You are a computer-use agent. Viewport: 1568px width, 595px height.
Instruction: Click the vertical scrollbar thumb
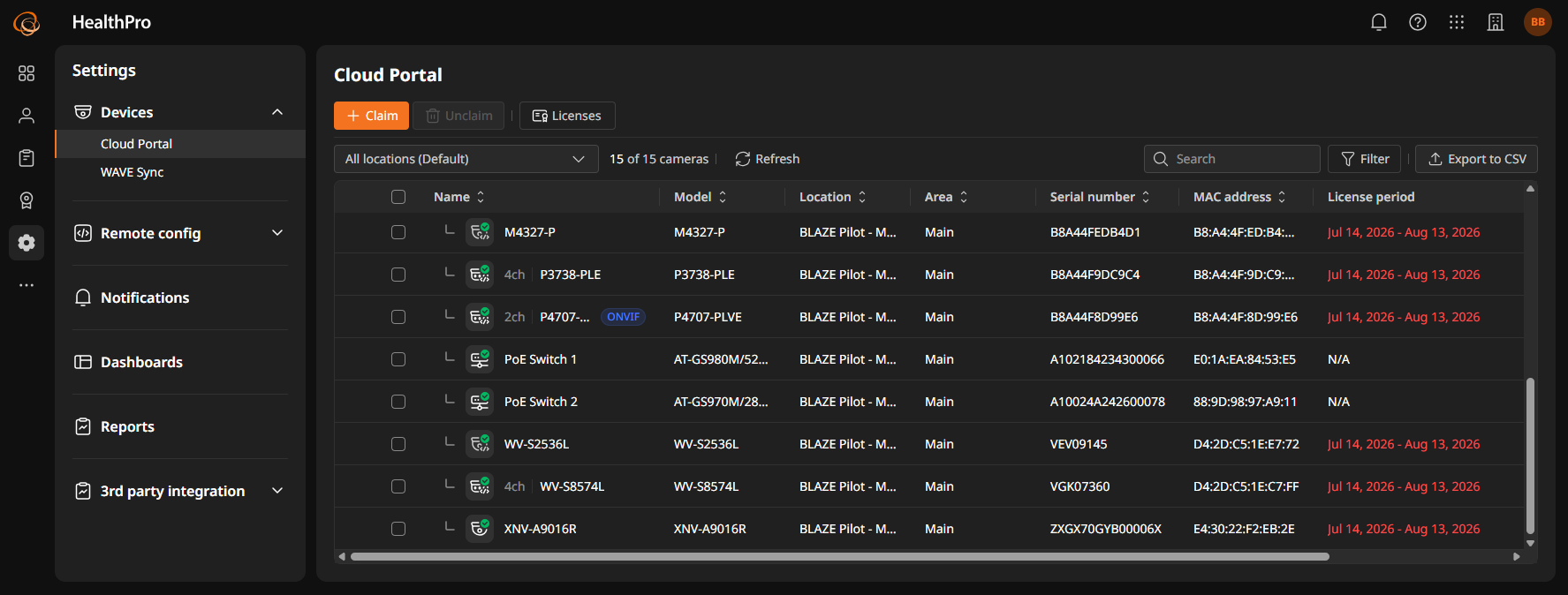[x=1531, y=456]
